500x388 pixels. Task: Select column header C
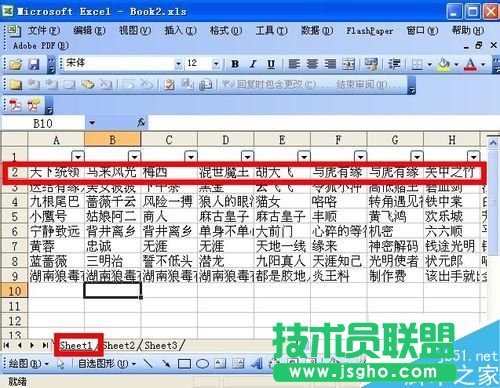[x=169, y=140]
